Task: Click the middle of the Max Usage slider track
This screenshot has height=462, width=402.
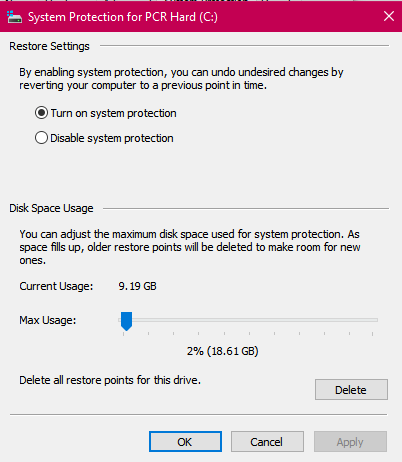Action: (248, 320)
